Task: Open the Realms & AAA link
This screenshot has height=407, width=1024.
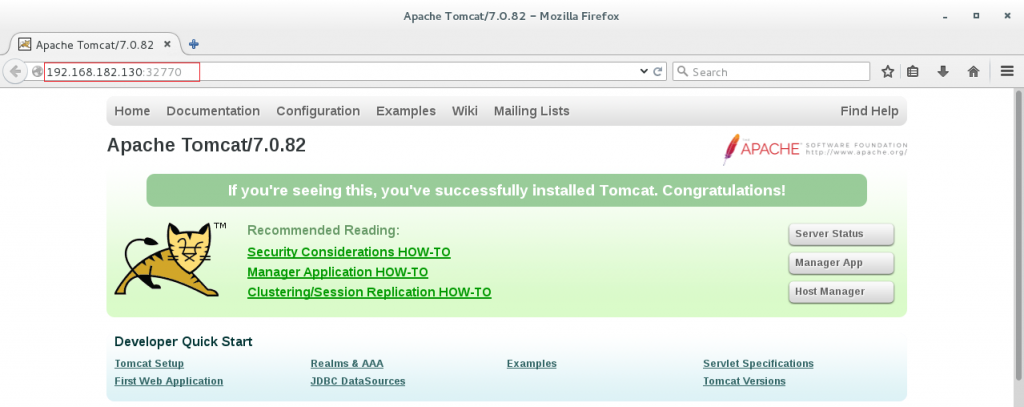Action: point(347,363)
